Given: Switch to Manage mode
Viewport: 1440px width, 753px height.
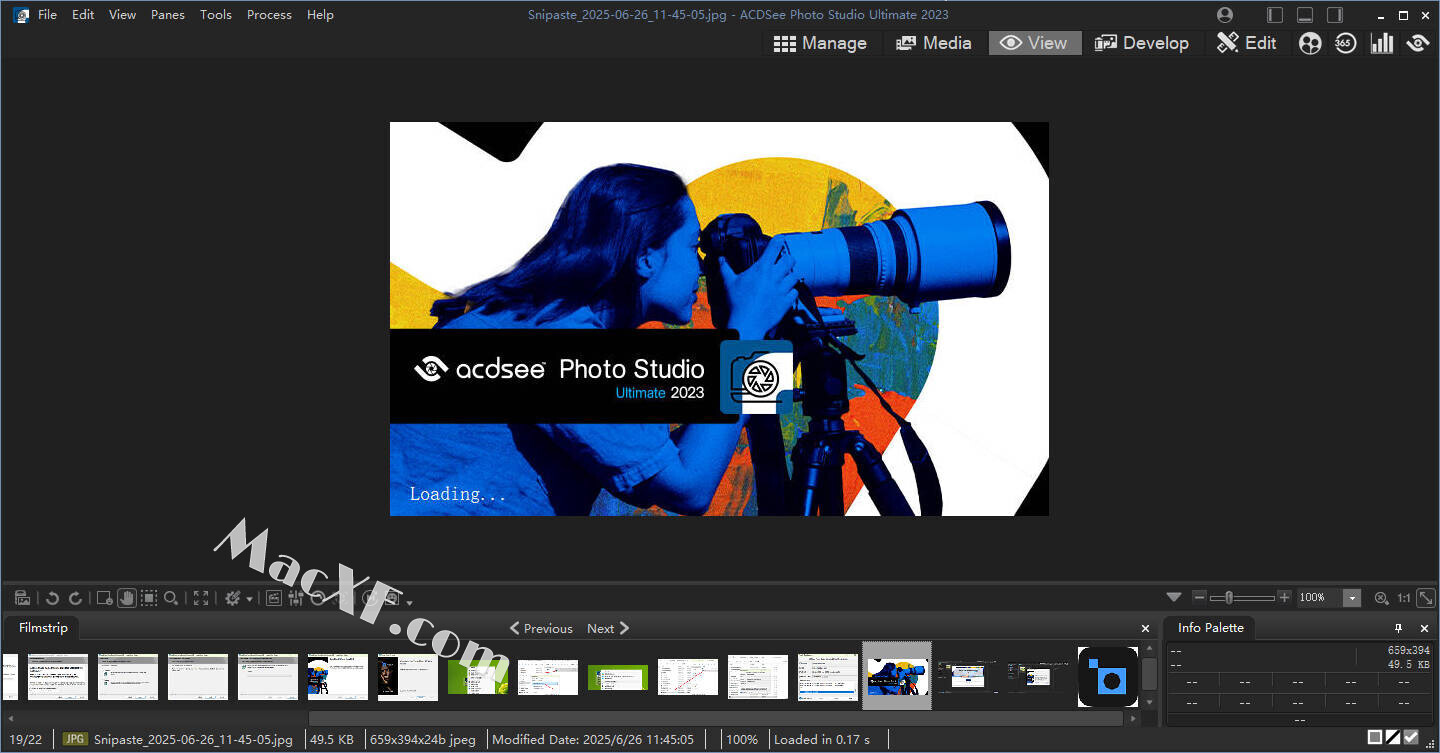Looking at the screenshot, I should [820, 43].
